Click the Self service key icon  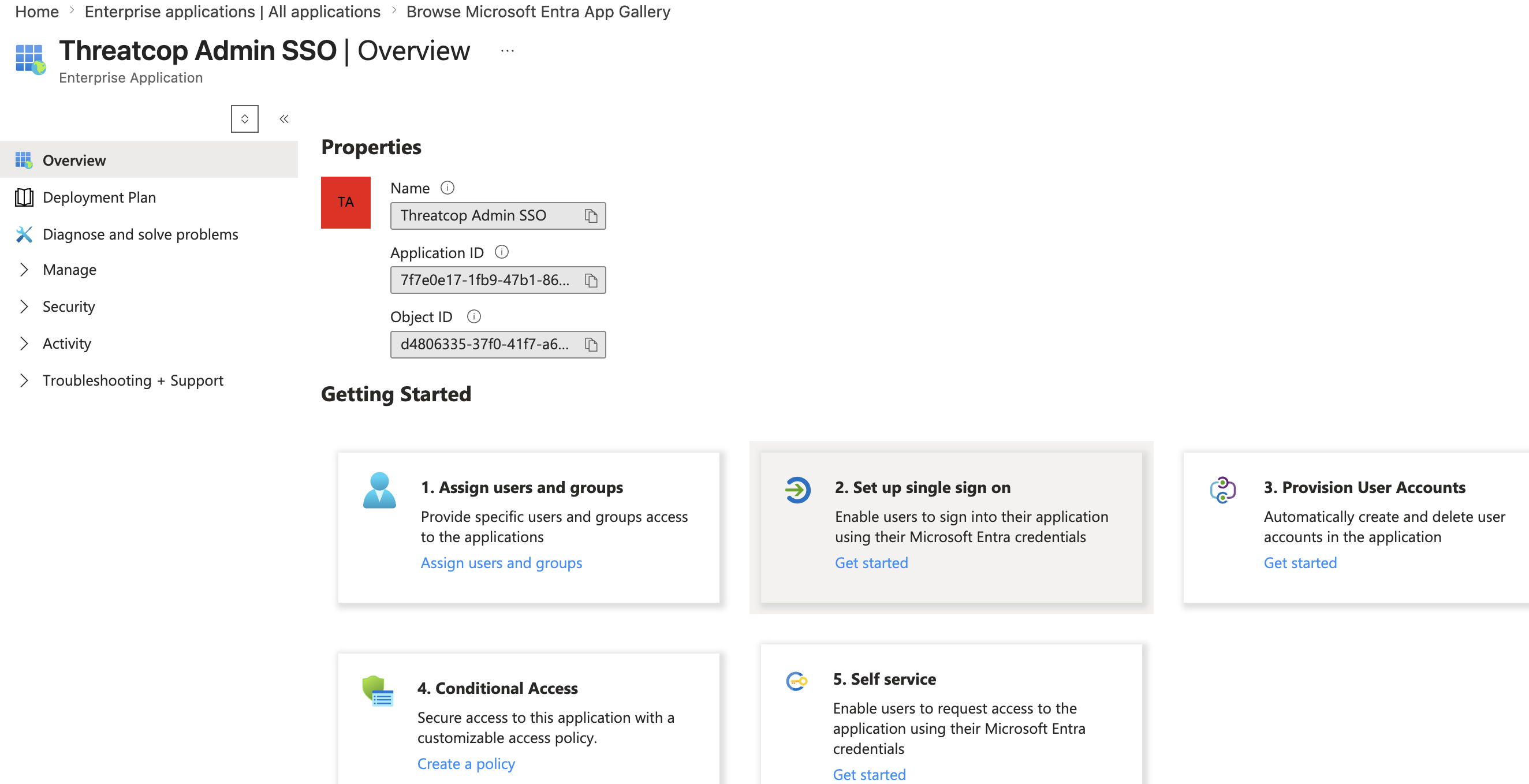[x=797, y=681]
